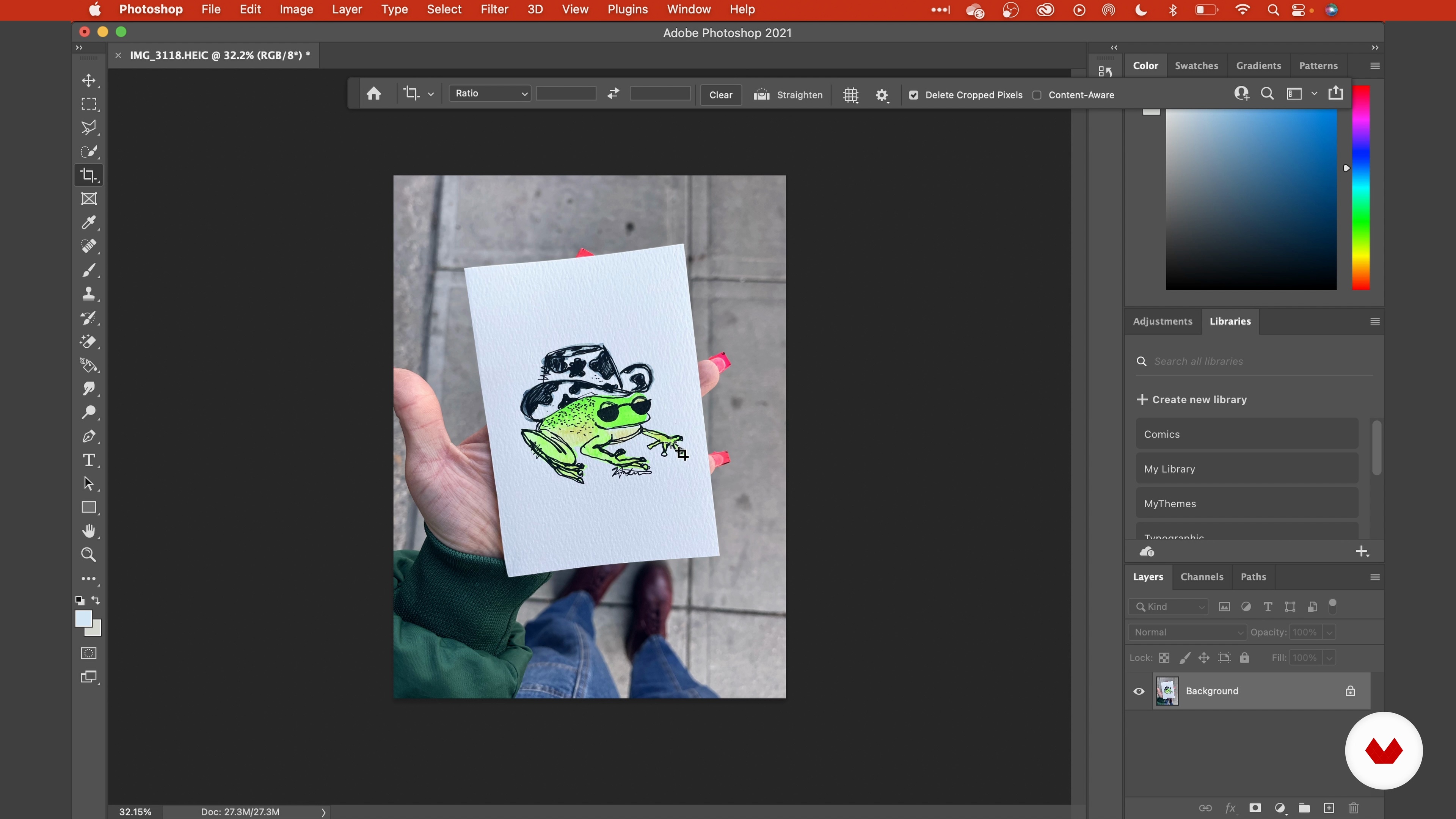Open the Layers panel options menu
Image resolution: width=1456 pixels, height=819 pixels.
pyautogui.click(x=1375, y=577)
